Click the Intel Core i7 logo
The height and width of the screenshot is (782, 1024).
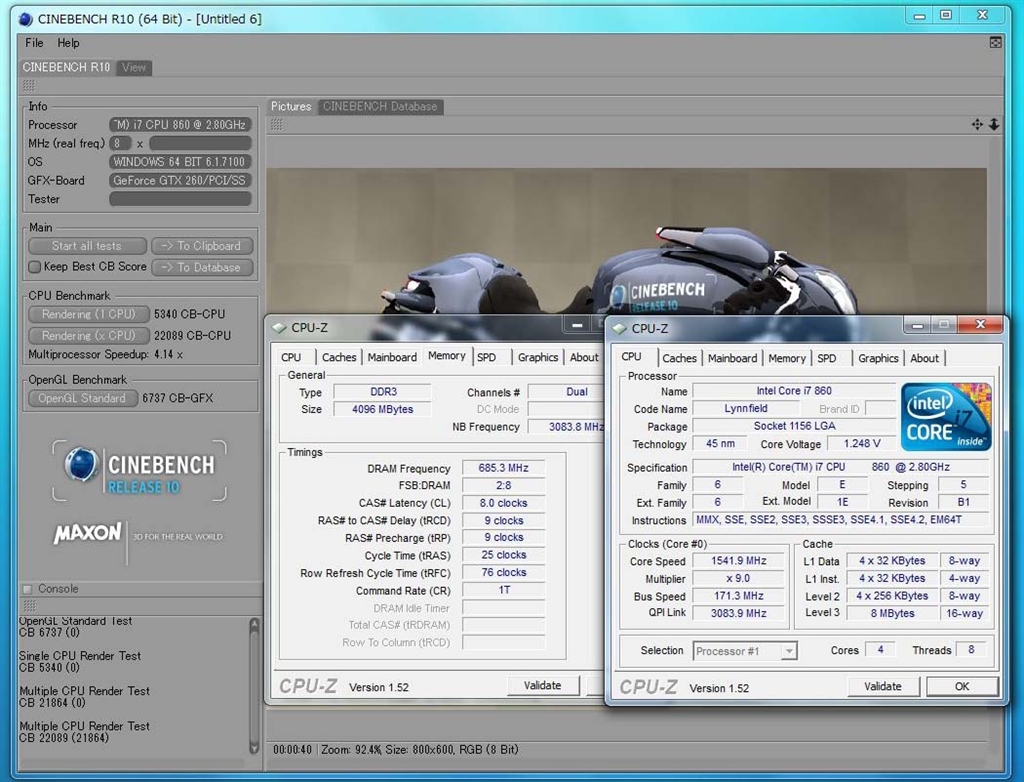click(946, 415)
